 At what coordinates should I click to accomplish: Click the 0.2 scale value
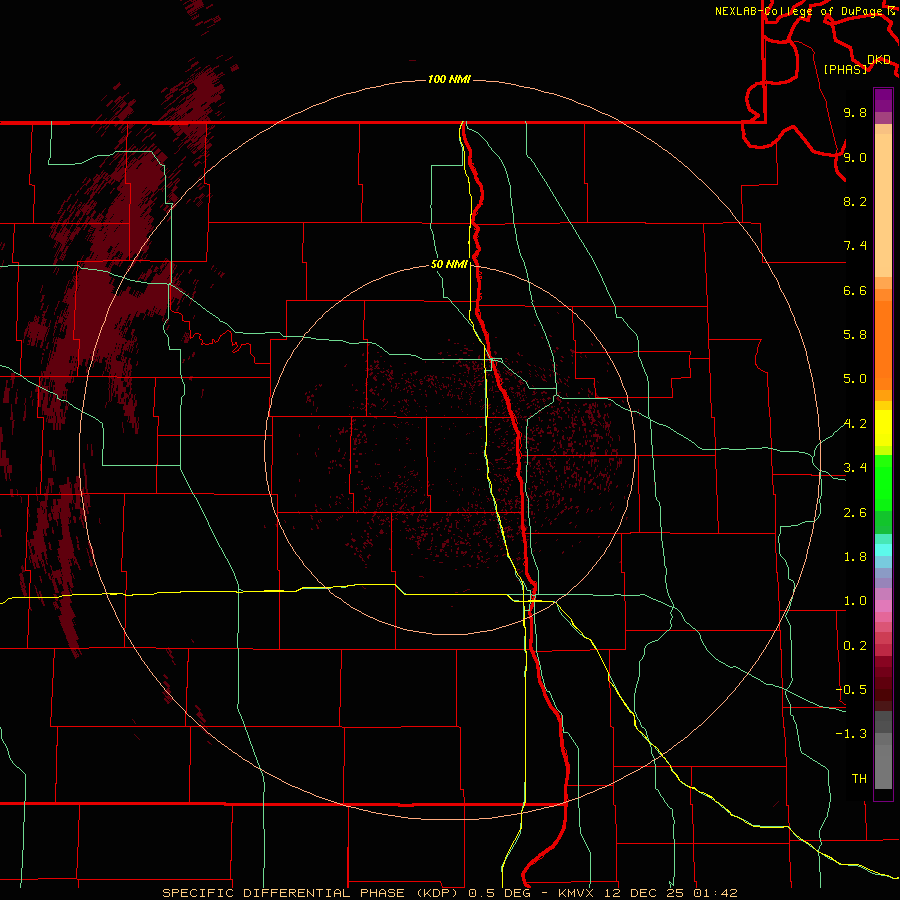coord(855,646)
